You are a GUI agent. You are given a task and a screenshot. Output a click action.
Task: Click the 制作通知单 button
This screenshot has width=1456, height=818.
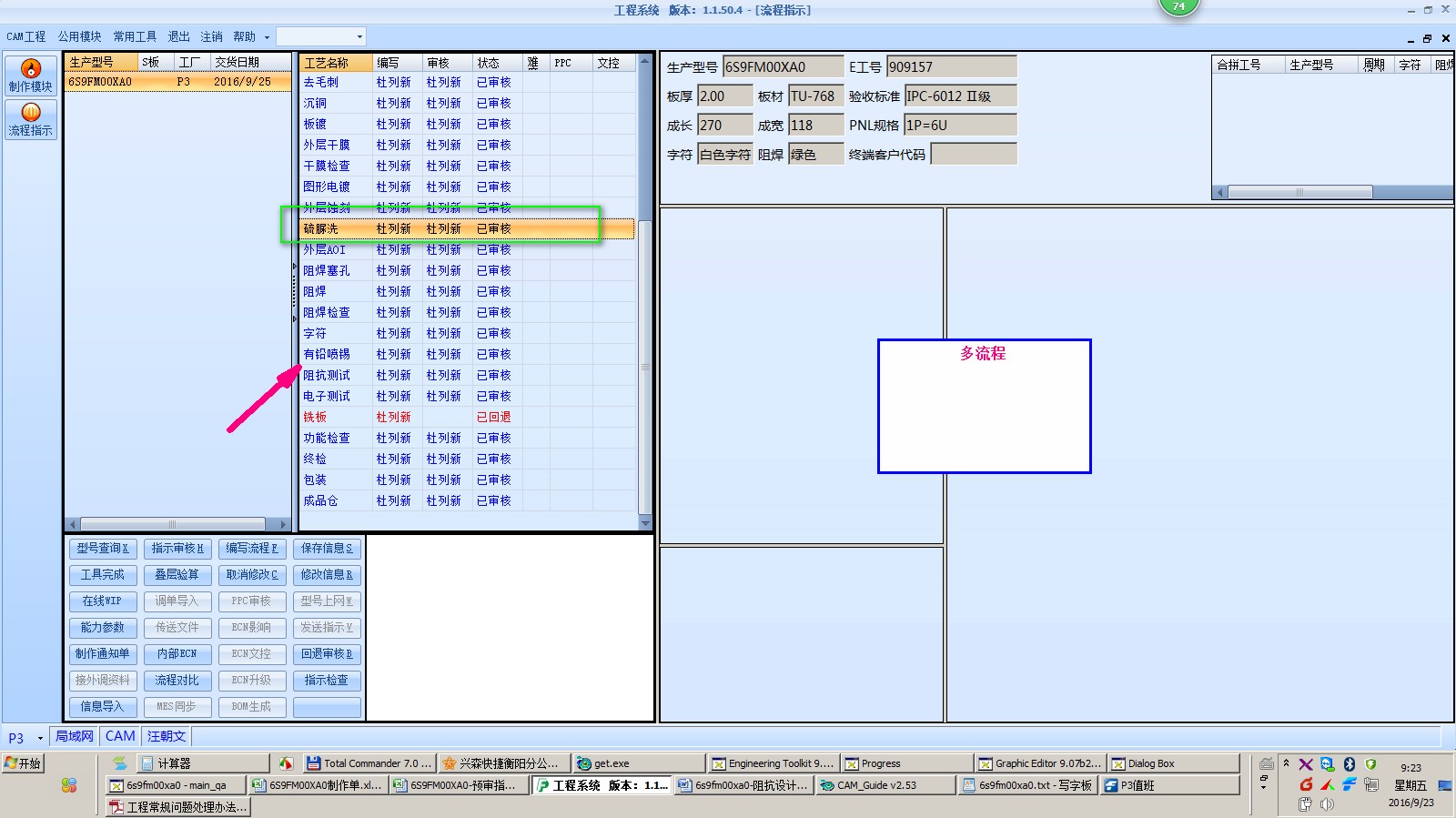[103, 654]
